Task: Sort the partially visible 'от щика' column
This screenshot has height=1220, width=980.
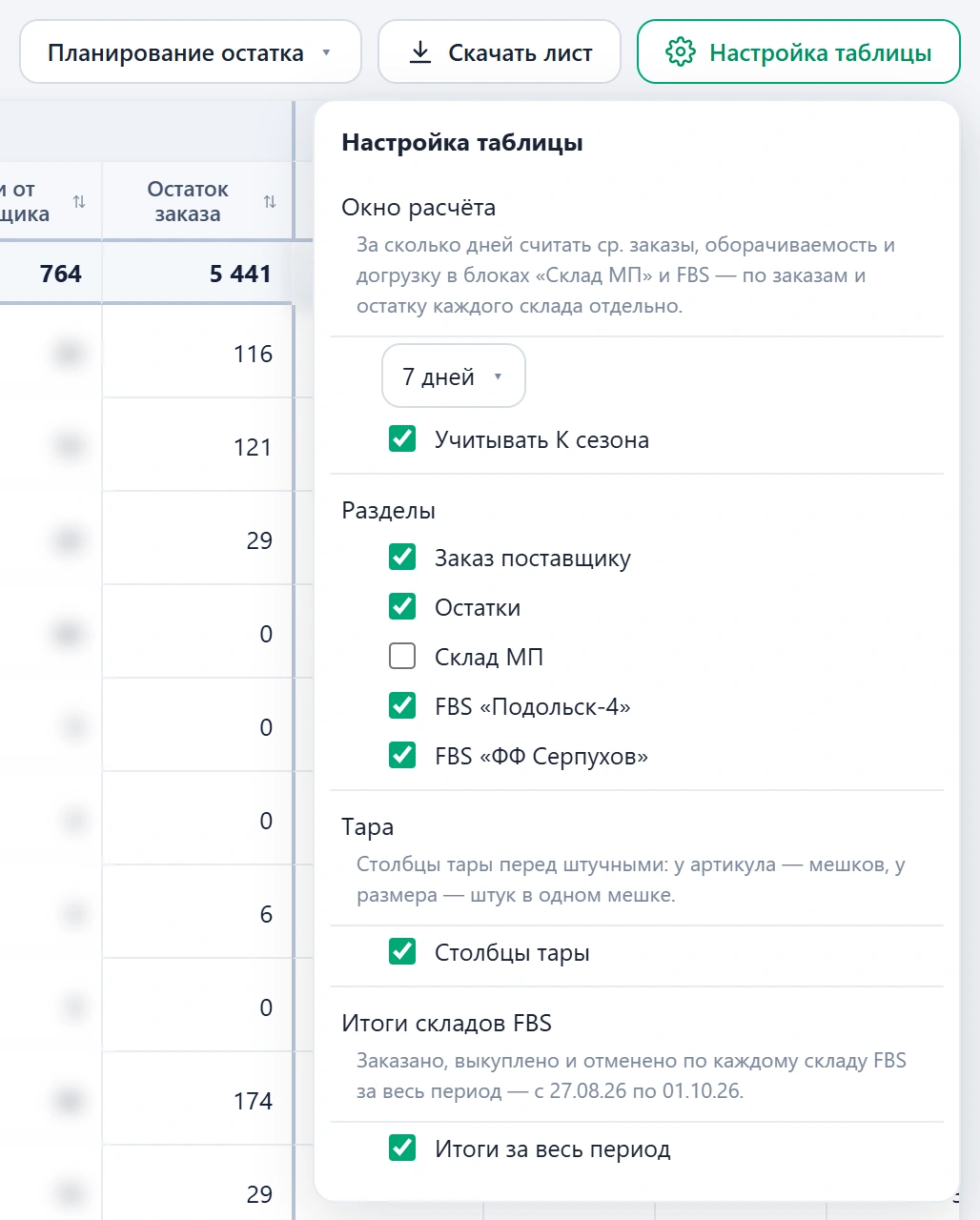Action: tap(79, 201)
